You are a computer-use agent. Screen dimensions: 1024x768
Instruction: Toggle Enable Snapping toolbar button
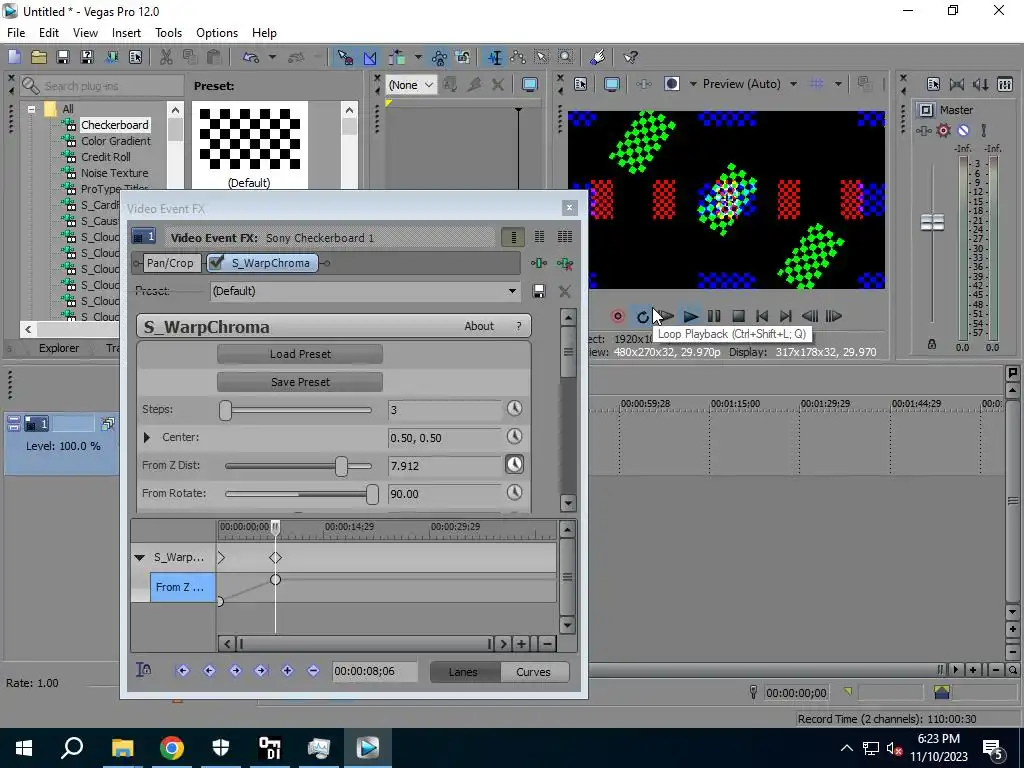[x=345, y=57]
